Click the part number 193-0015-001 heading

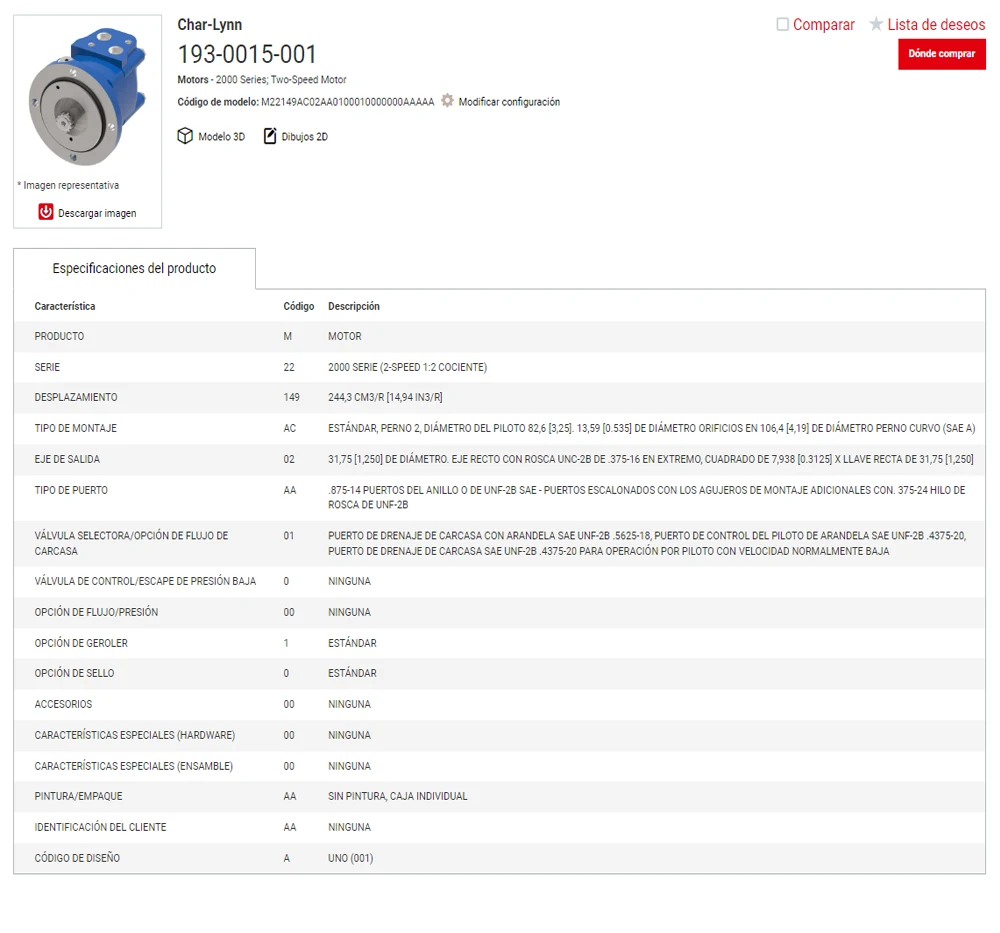[247, 54]
